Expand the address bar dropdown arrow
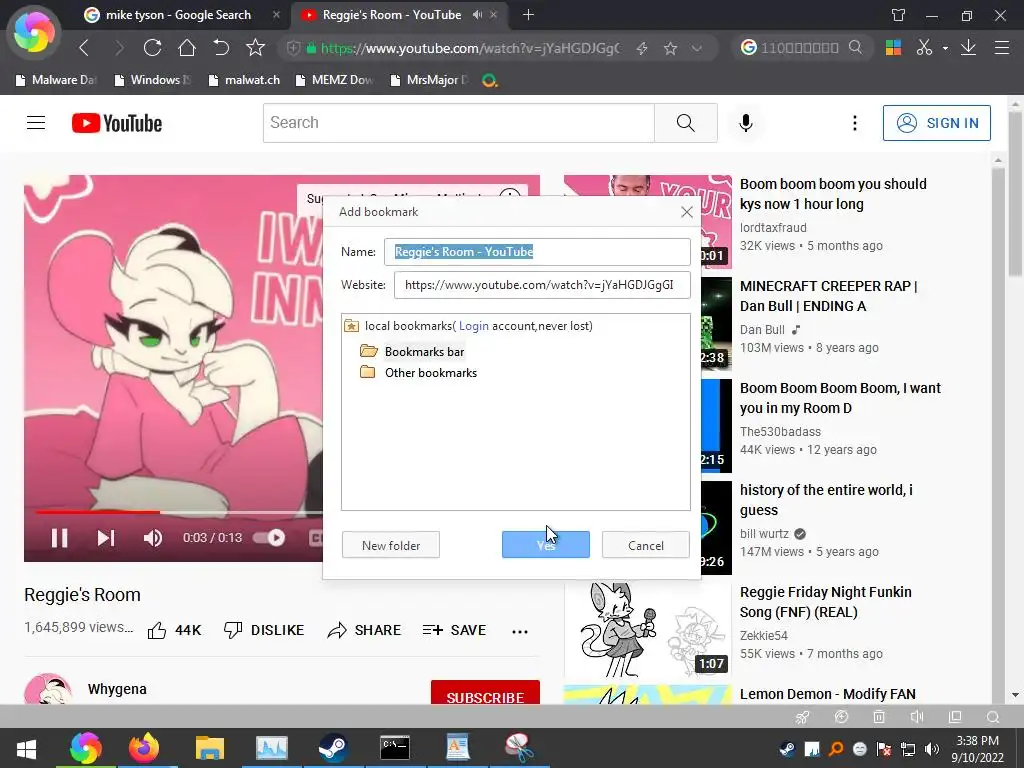 click(x=697, y=48)
